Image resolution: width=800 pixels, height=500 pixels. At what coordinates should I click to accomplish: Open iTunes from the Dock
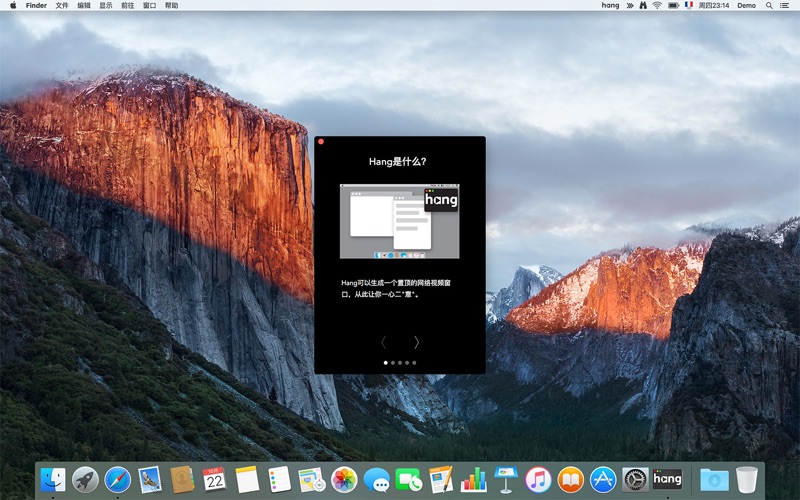click(x=538, y=479)
